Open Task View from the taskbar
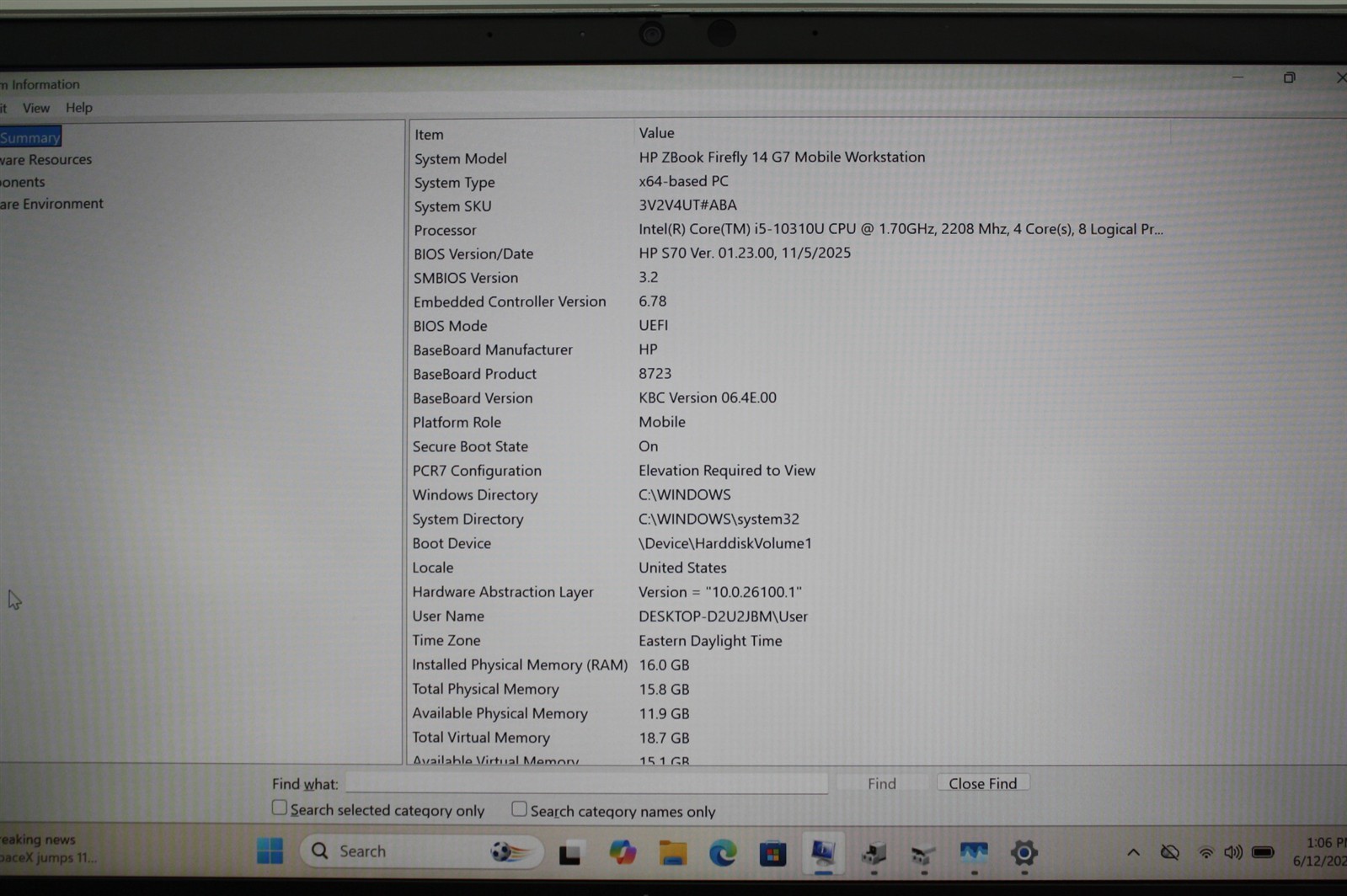 point(570,853)
